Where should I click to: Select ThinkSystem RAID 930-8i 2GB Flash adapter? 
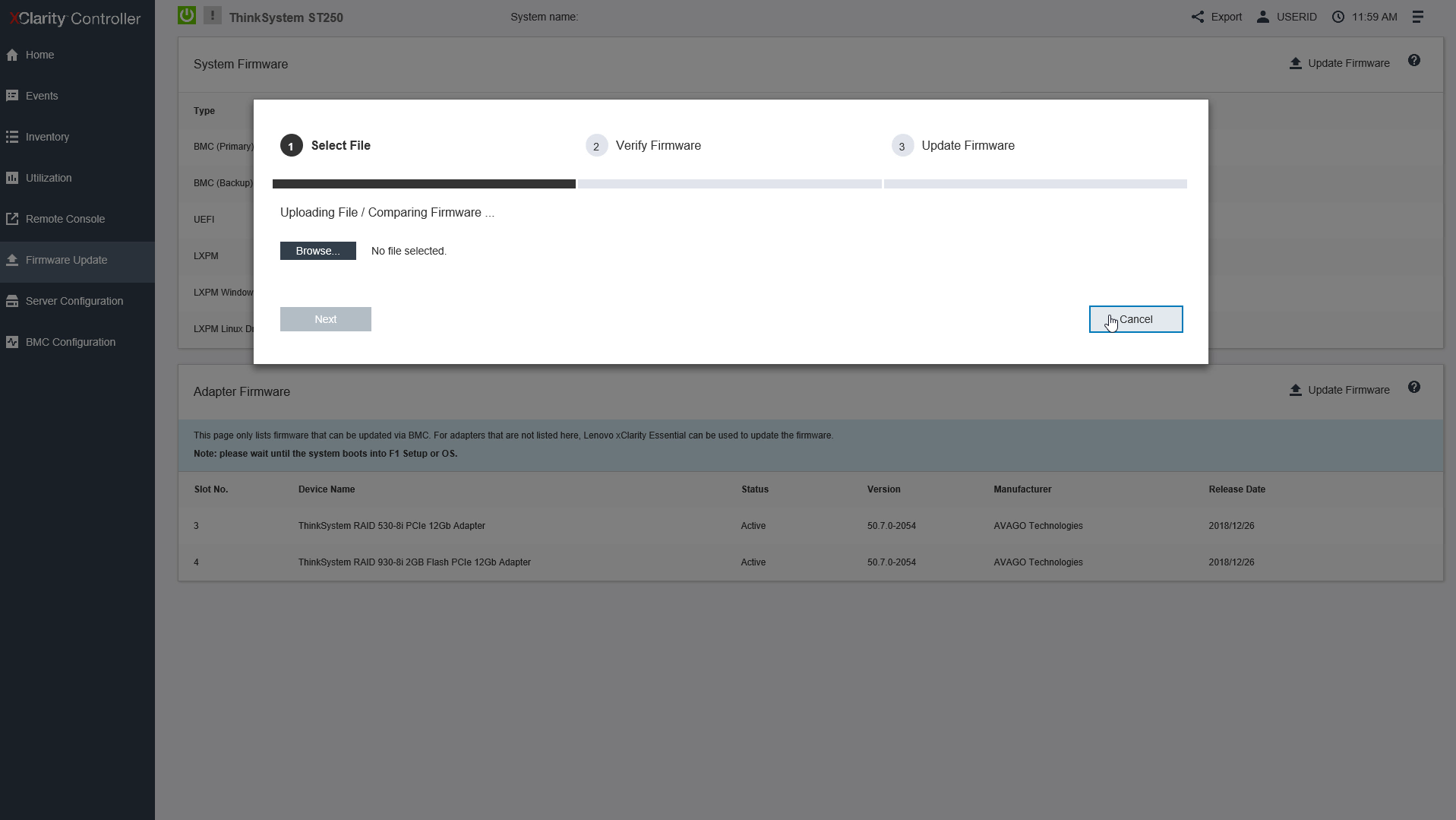(x=415, y=562)
